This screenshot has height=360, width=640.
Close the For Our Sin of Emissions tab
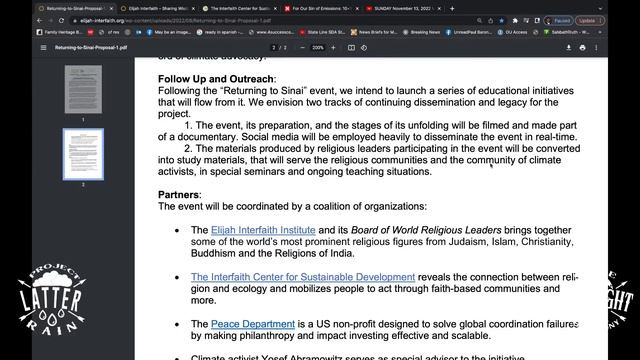[x=357, y=9]
